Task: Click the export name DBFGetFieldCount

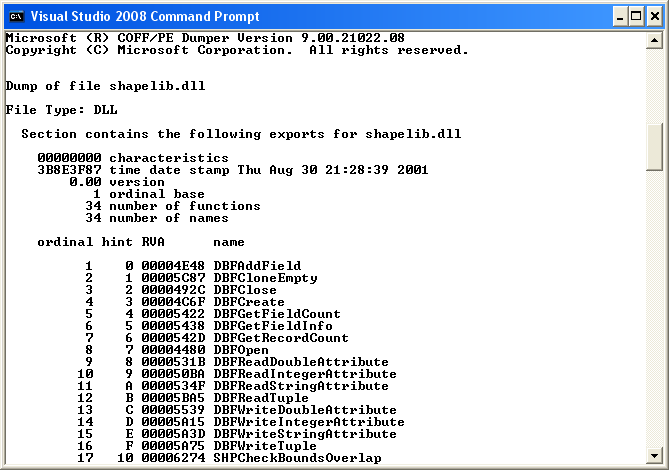Action: (277, 313)
